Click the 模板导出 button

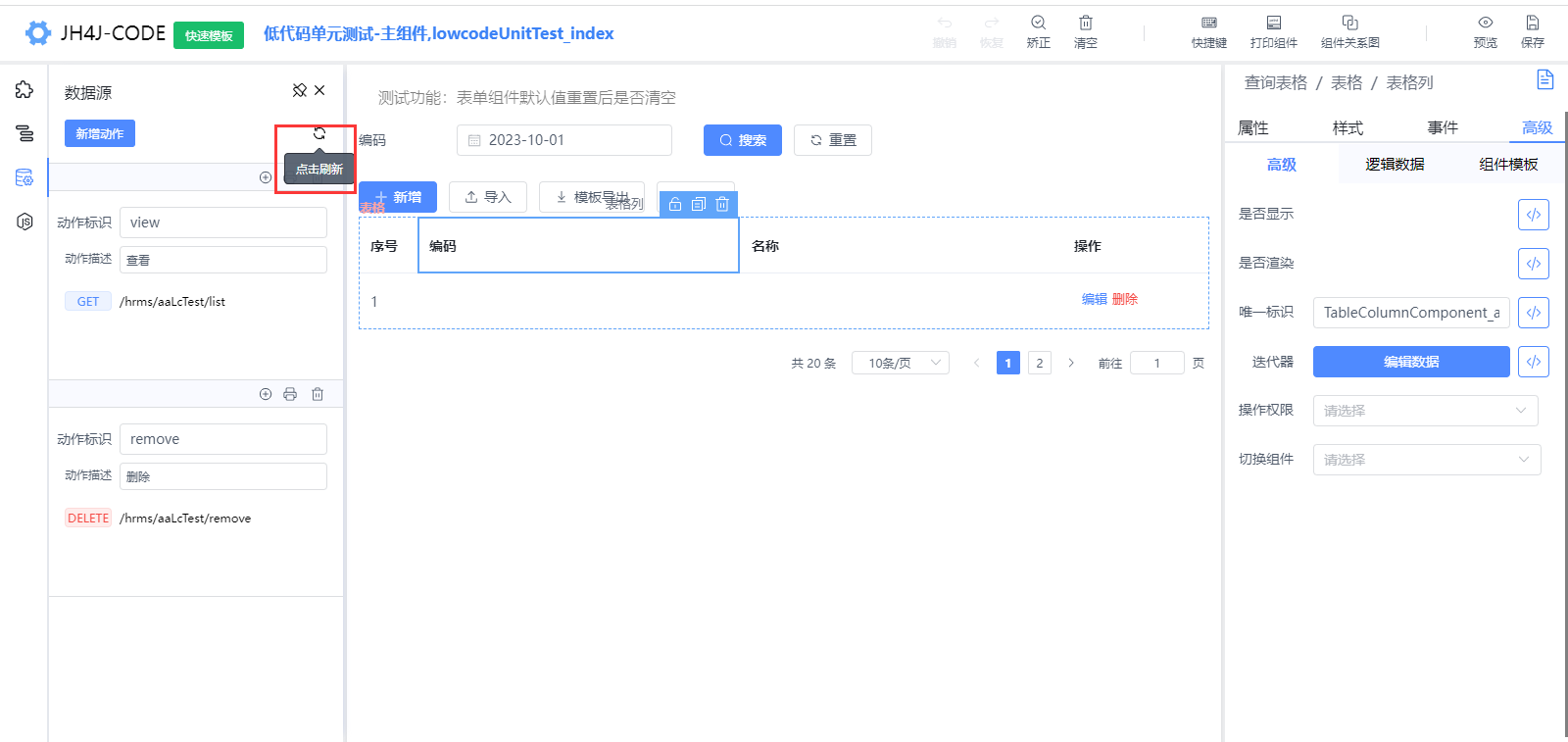click(x=592, y=197)
